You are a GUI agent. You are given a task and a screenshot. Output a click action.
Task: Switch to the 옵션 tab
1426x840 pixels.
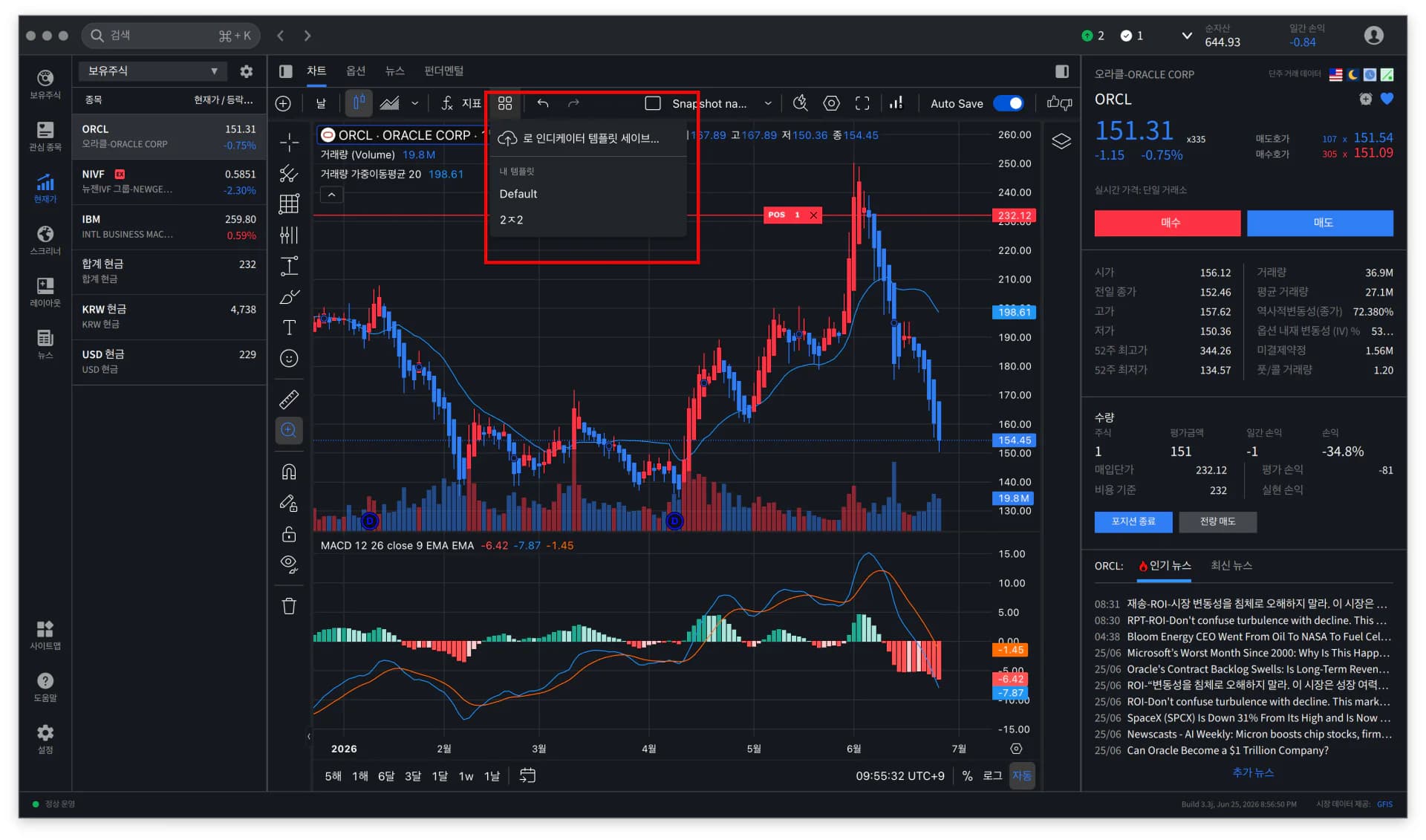point(356,71)
